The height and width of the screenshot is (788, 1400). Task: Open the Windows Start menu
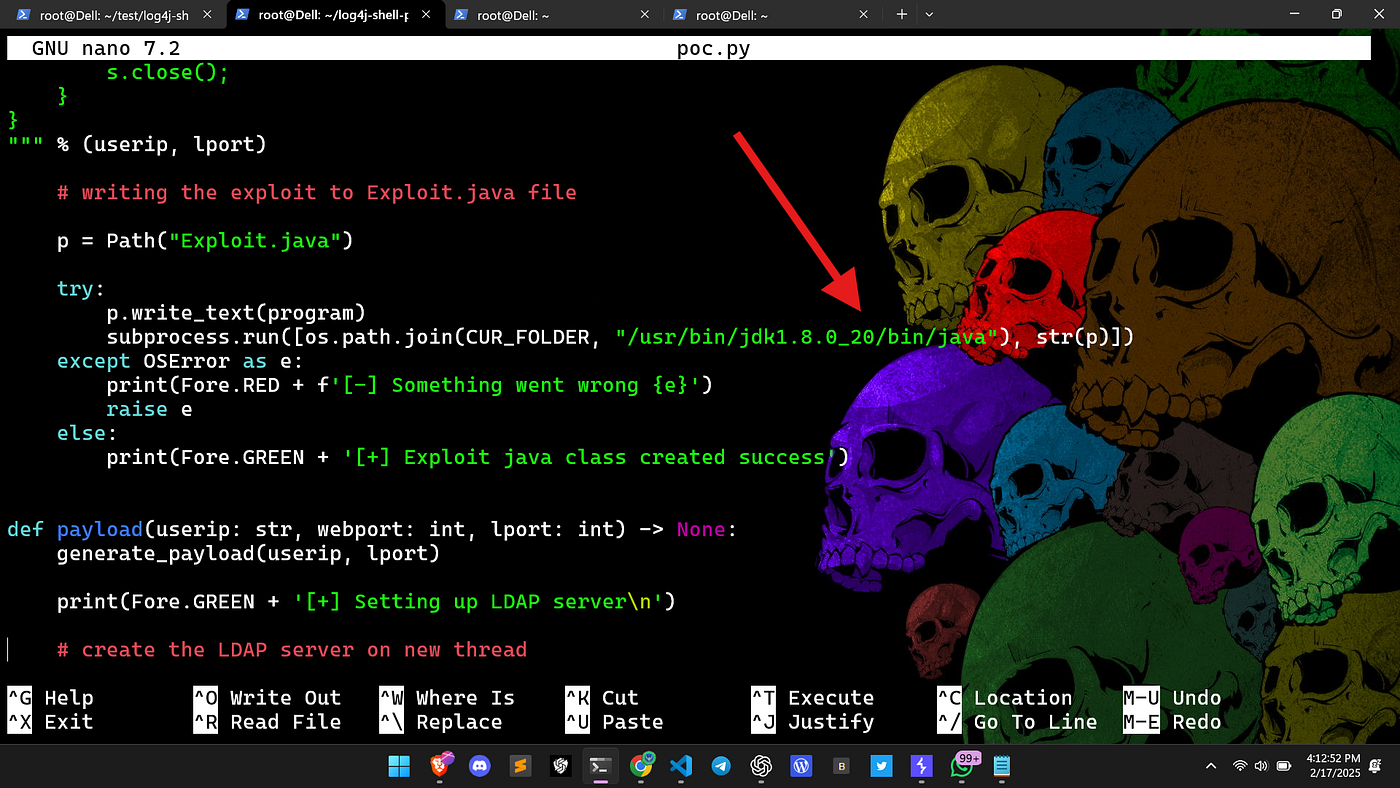point(399,767)
